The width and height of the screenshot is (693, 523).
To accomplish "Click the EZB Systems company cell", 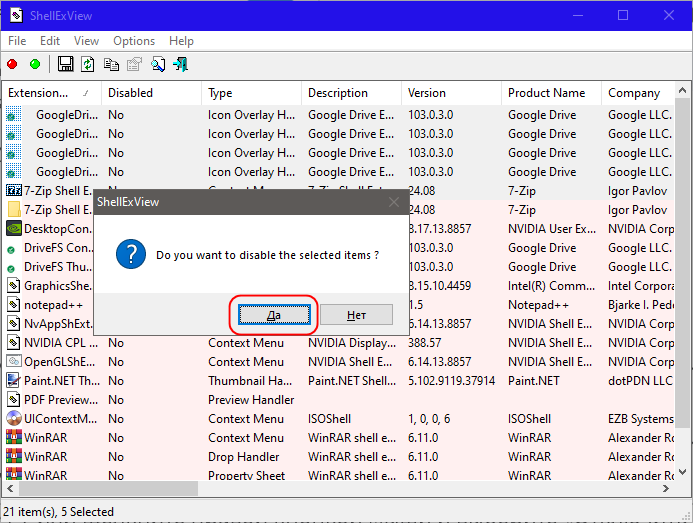I will (640, 419).
